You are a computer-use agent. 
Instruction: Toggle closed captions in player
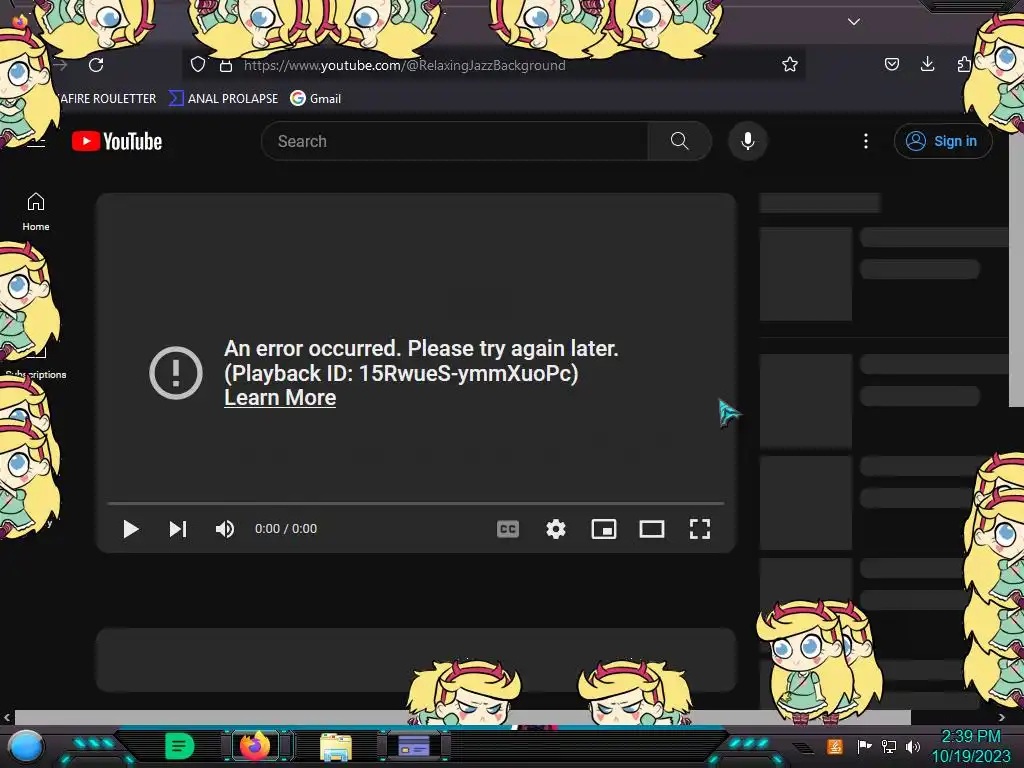[x=508, y=529]
